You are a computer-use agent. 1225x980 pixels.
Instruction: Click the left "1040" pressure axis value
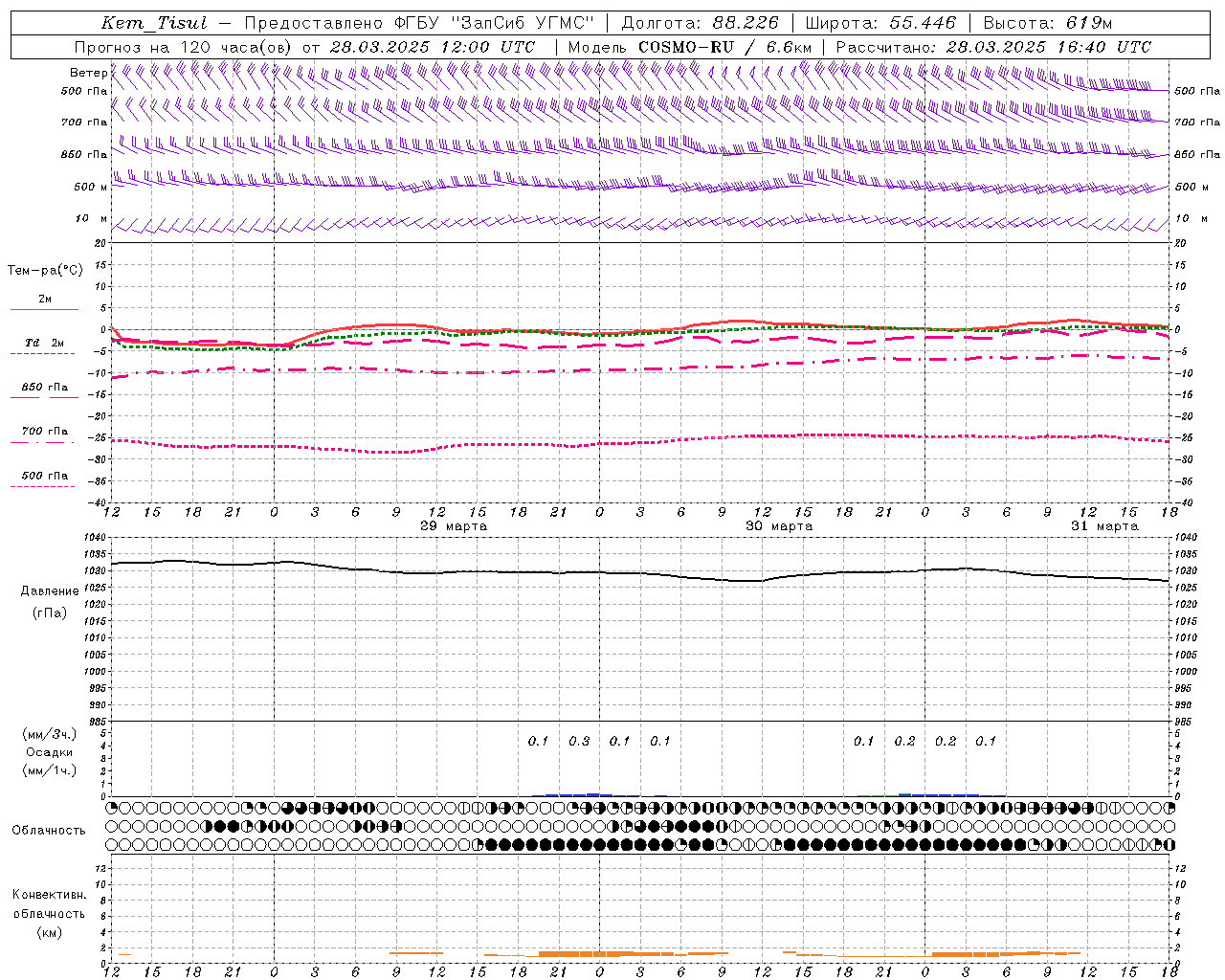(95, 538)
